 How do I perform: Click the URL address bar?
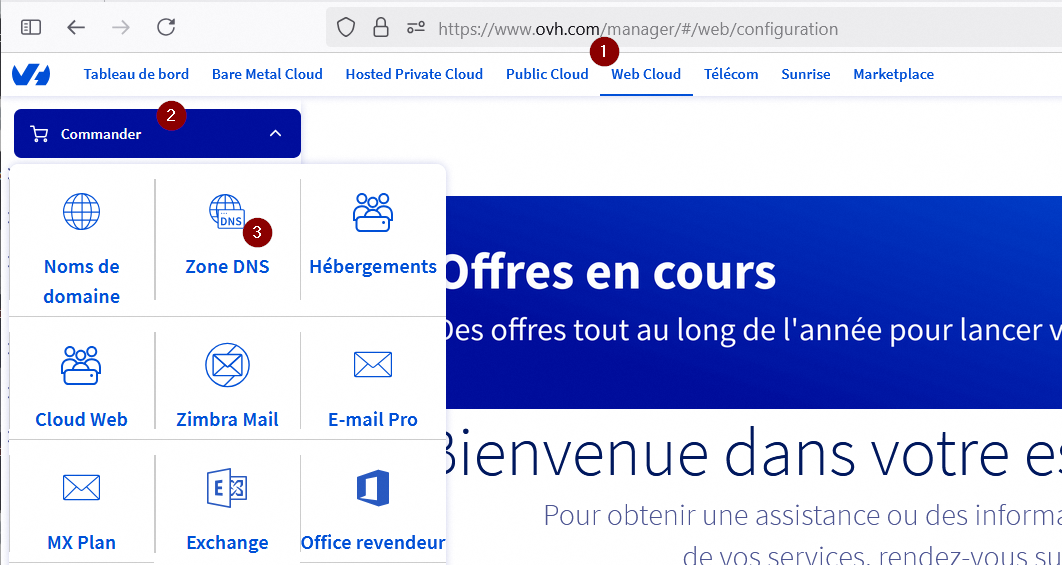pyautogui.click(x=700, y=29)
